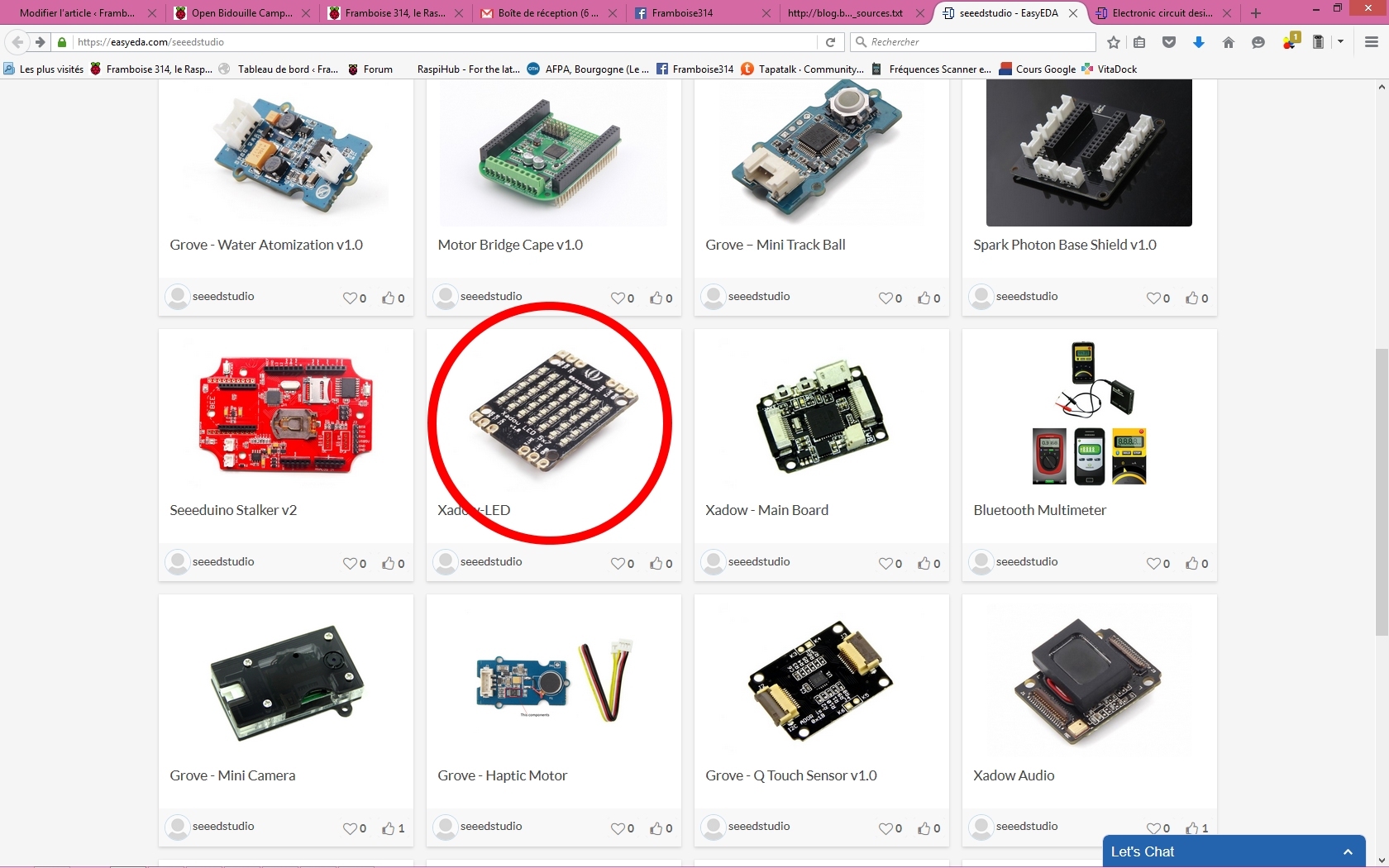Click thumbs-up icon on Grove - Water Atomization card
The width and height of the screenshot is (1389, 868).
[389, 298]
